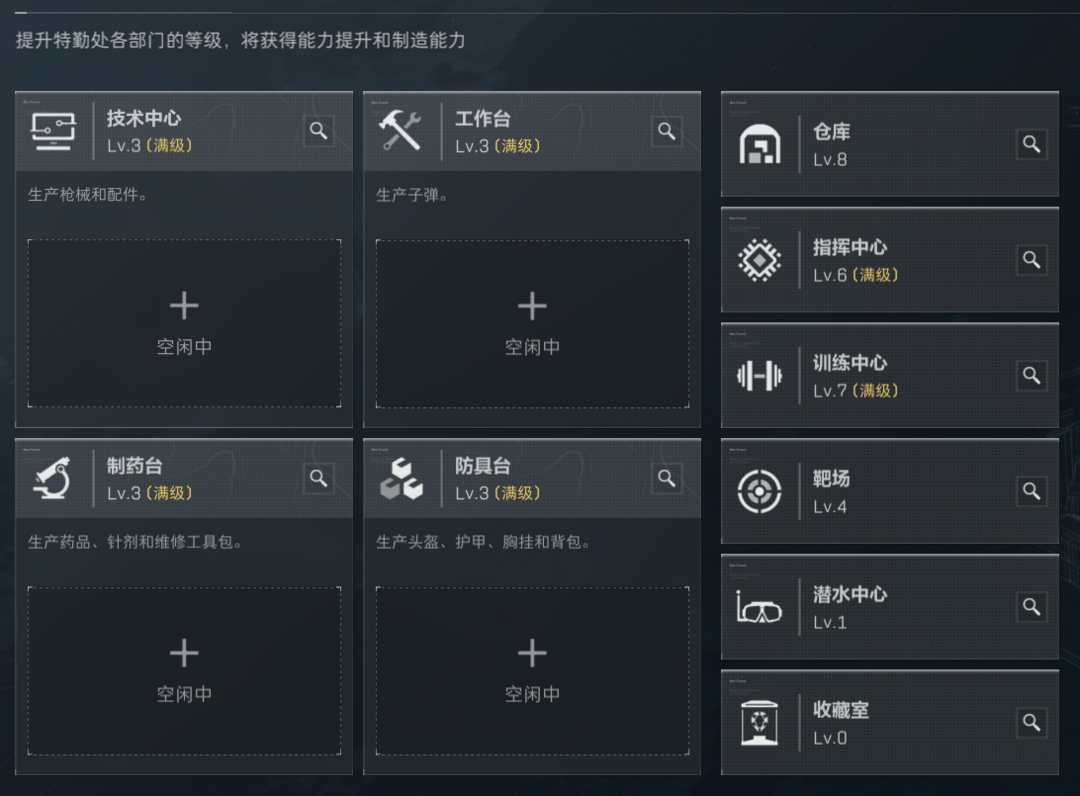Image resolution: width=1080 pixels, height=796 pixels.
Task: Inspect 技术中心 details via magnifier
Action: pyautogui.click(x=318, y=130)
